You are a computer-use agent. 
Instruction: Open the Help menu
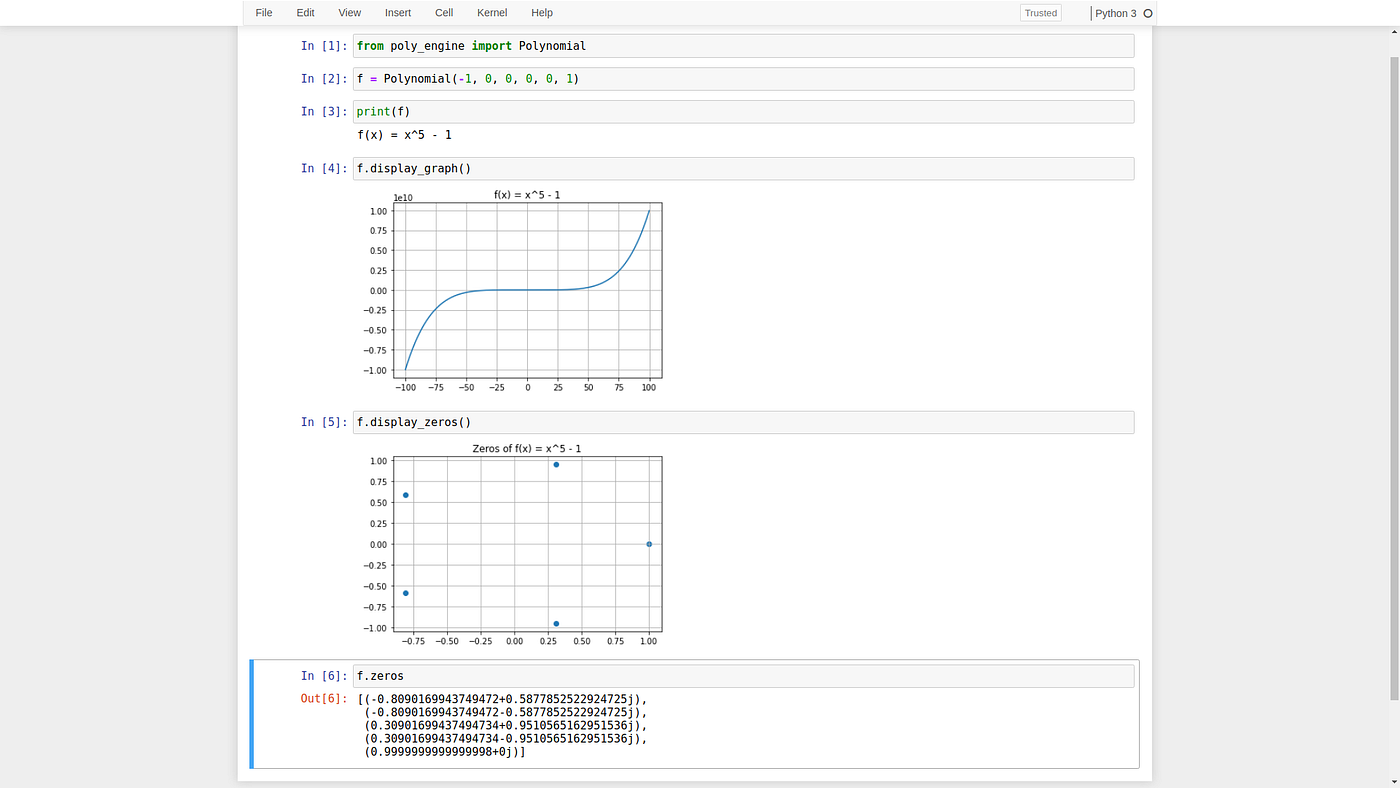click(x=542, y=12)
